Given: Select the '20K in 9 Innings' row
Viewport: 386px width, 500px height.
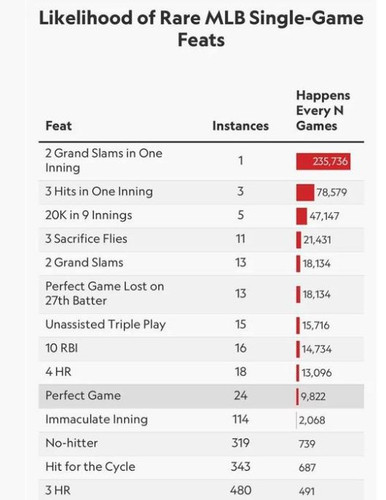Looking at the screenshot, I should click(201, 216).
